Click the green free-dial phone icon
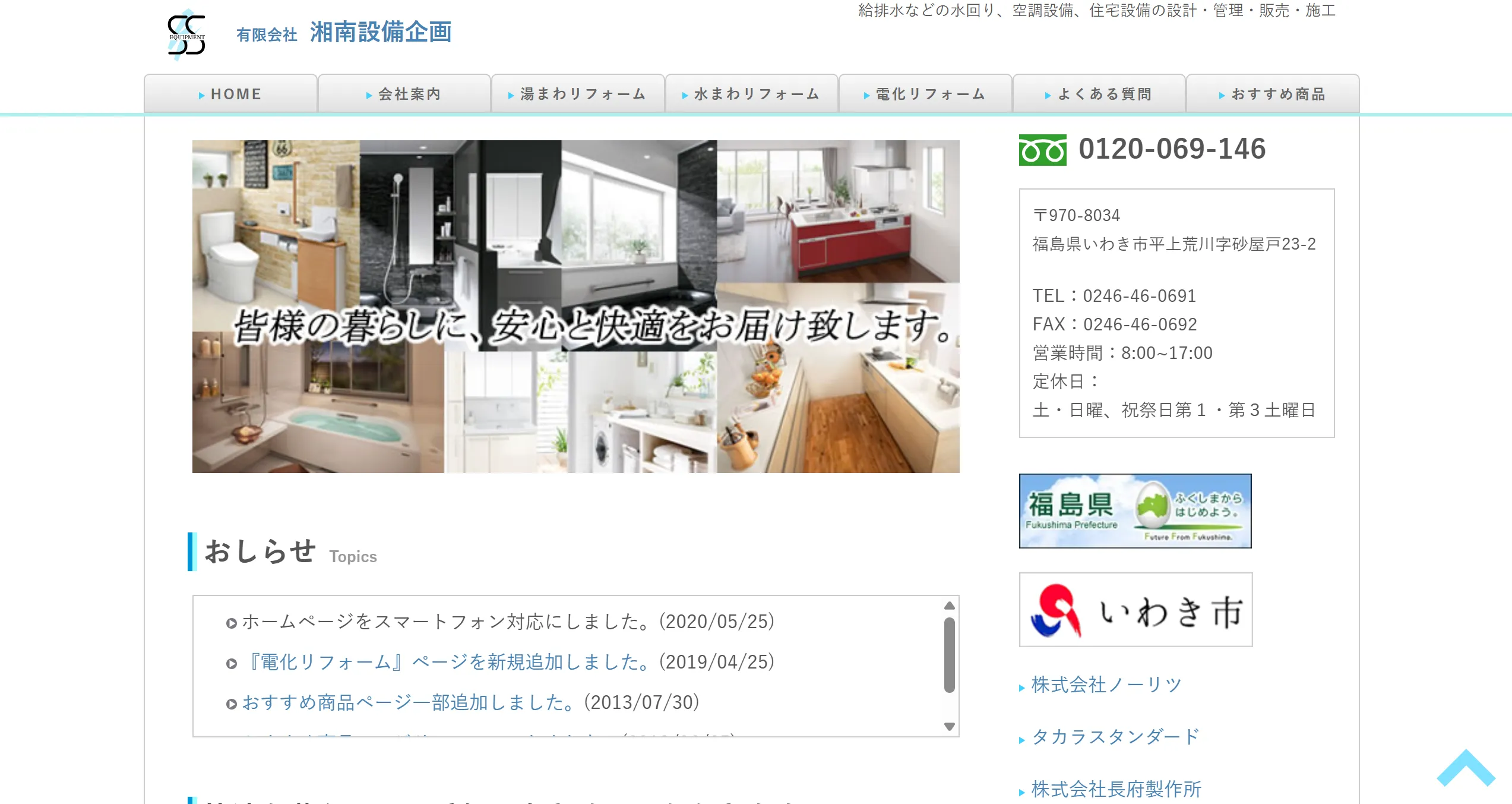This screenshot has height=804, width=1512. pos(1042,150)
